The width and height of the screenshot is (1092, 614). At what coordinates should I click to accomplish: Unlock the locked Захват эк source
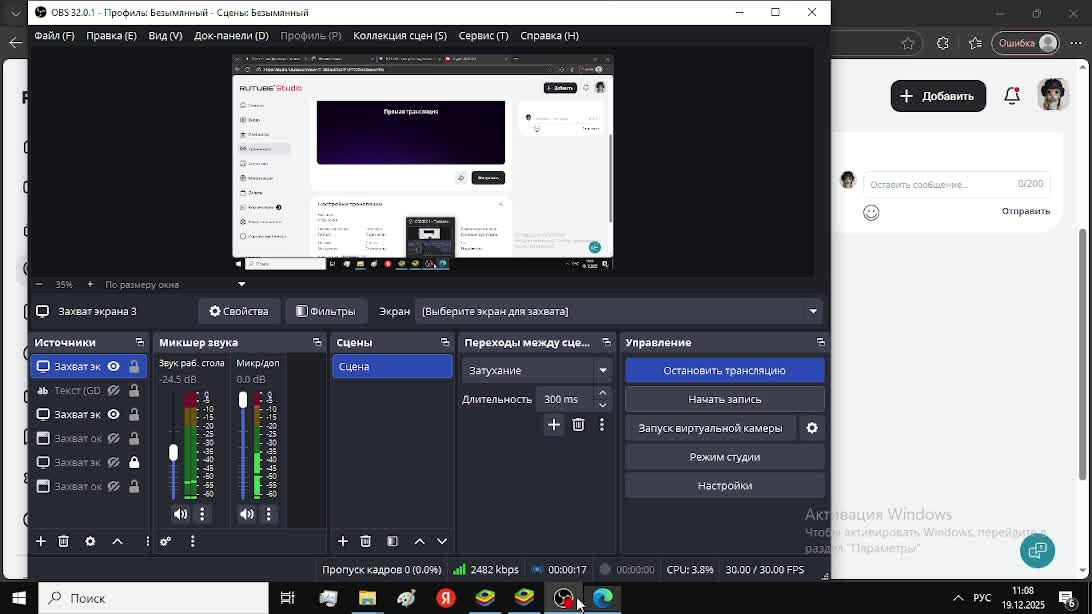point(134,462)
